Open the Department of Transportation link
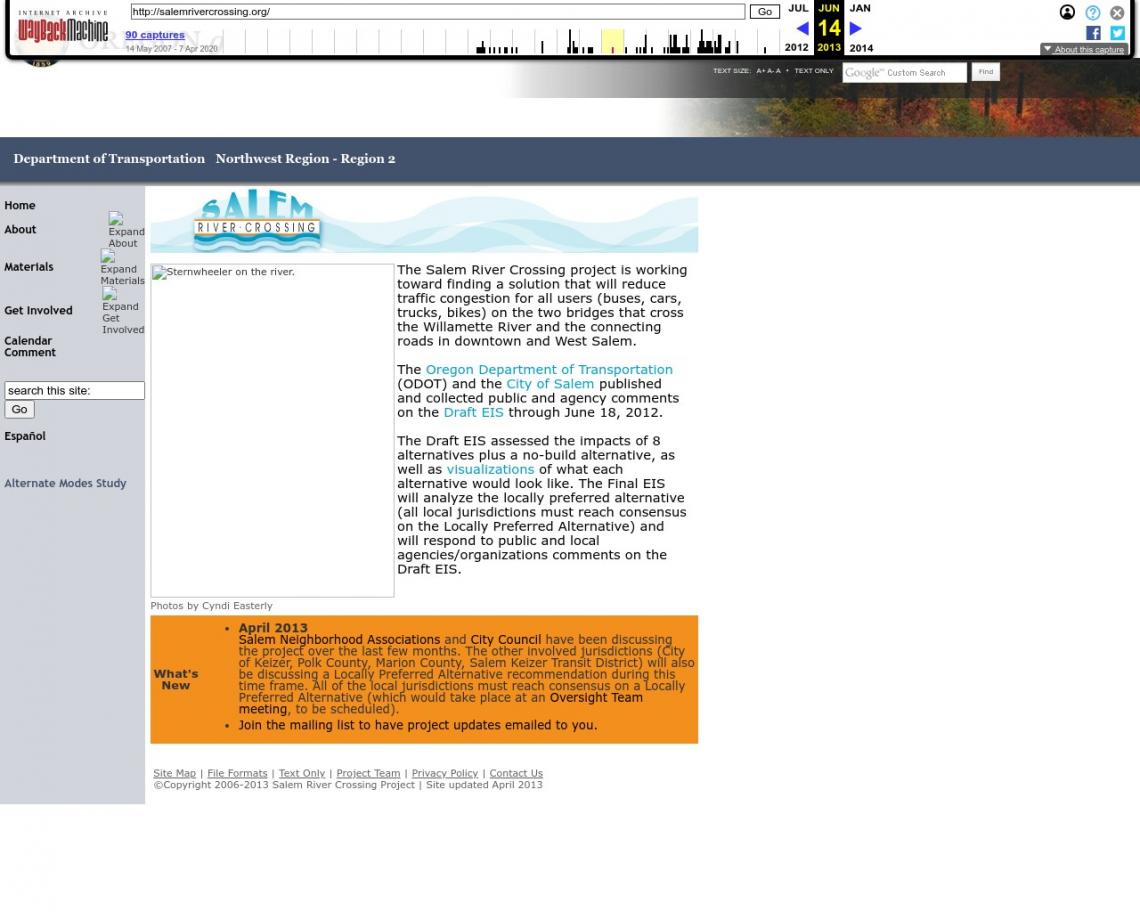 109,159
